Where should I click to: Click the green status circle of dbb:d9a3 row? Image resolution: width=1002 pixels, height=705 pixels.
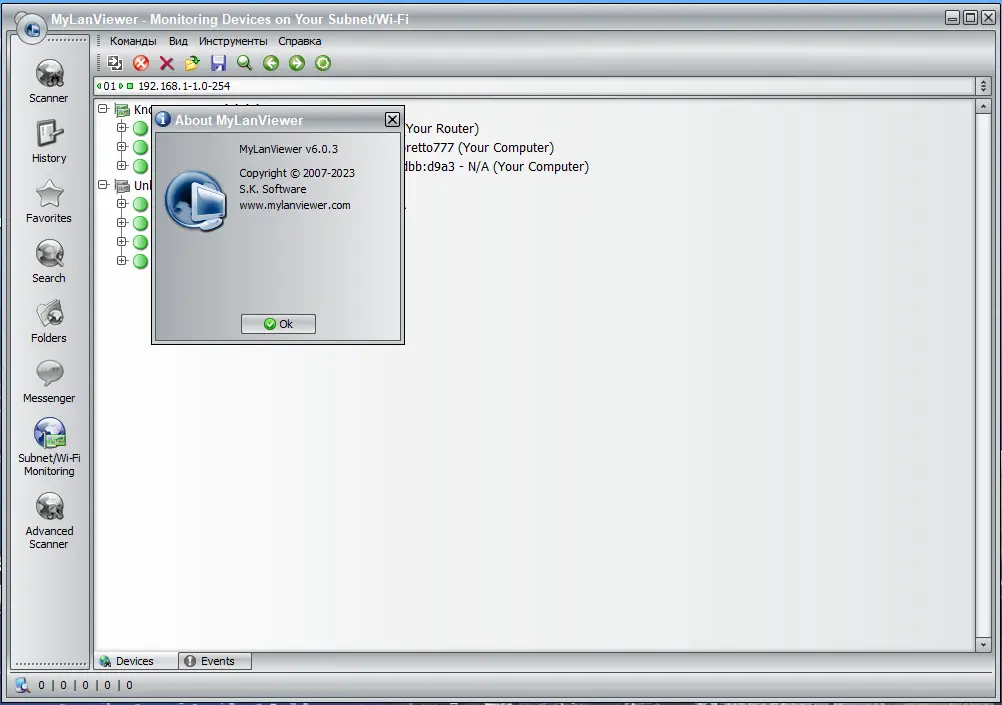(140, 166)
